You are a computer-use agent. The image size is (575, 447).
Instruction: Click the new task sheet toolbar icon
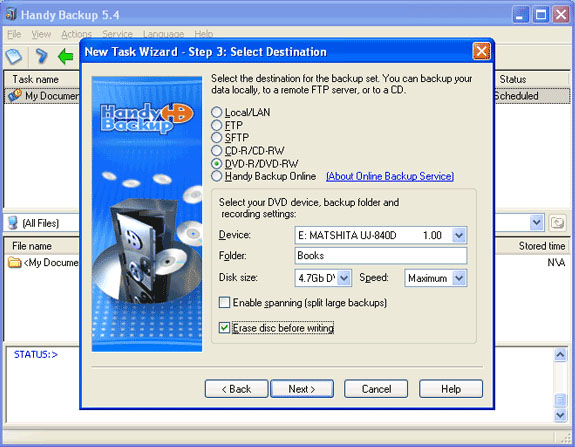(x=14, y=56)
